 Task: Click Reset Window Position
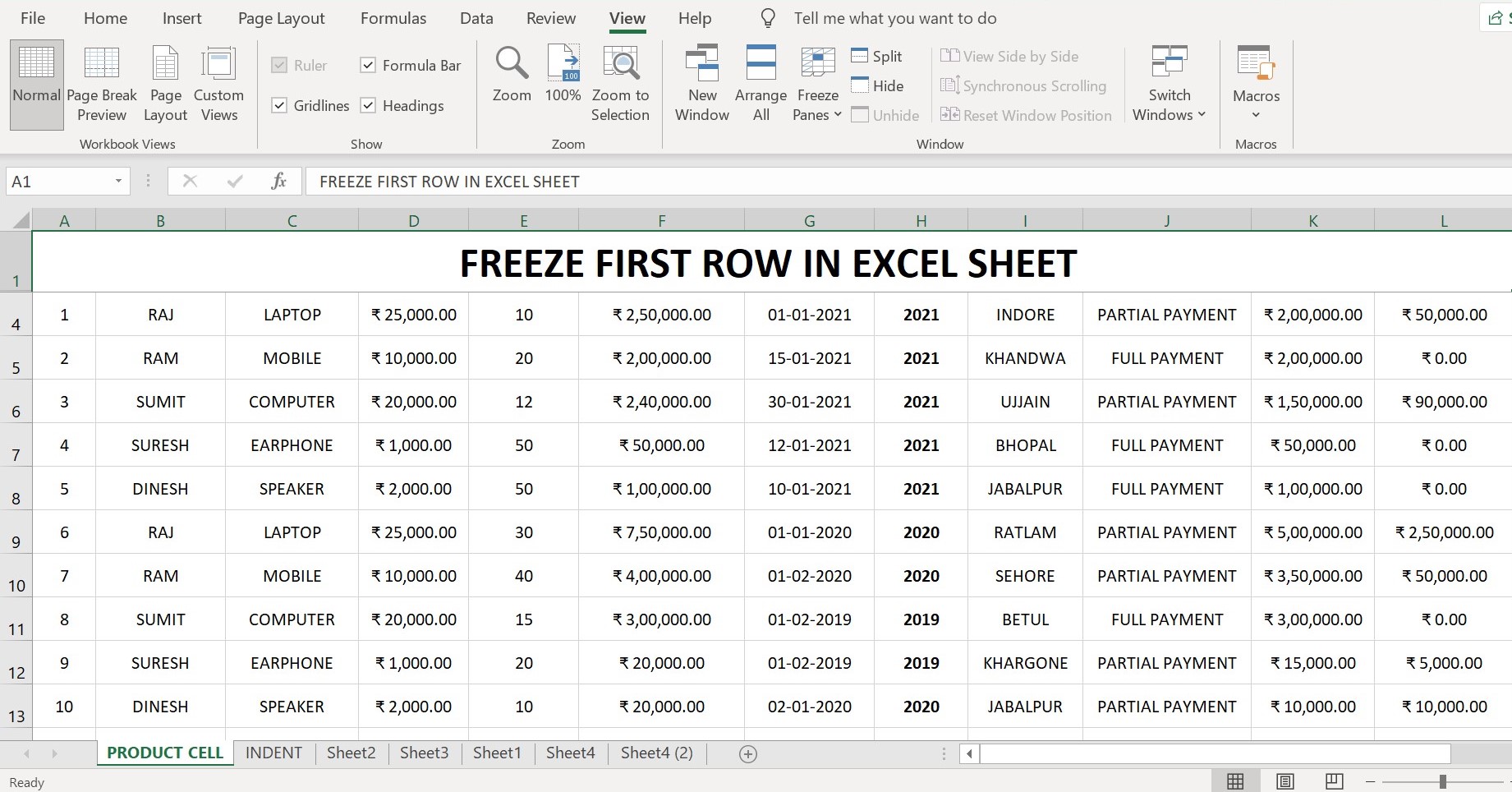pyautogui.click(x=1026, y=115)
